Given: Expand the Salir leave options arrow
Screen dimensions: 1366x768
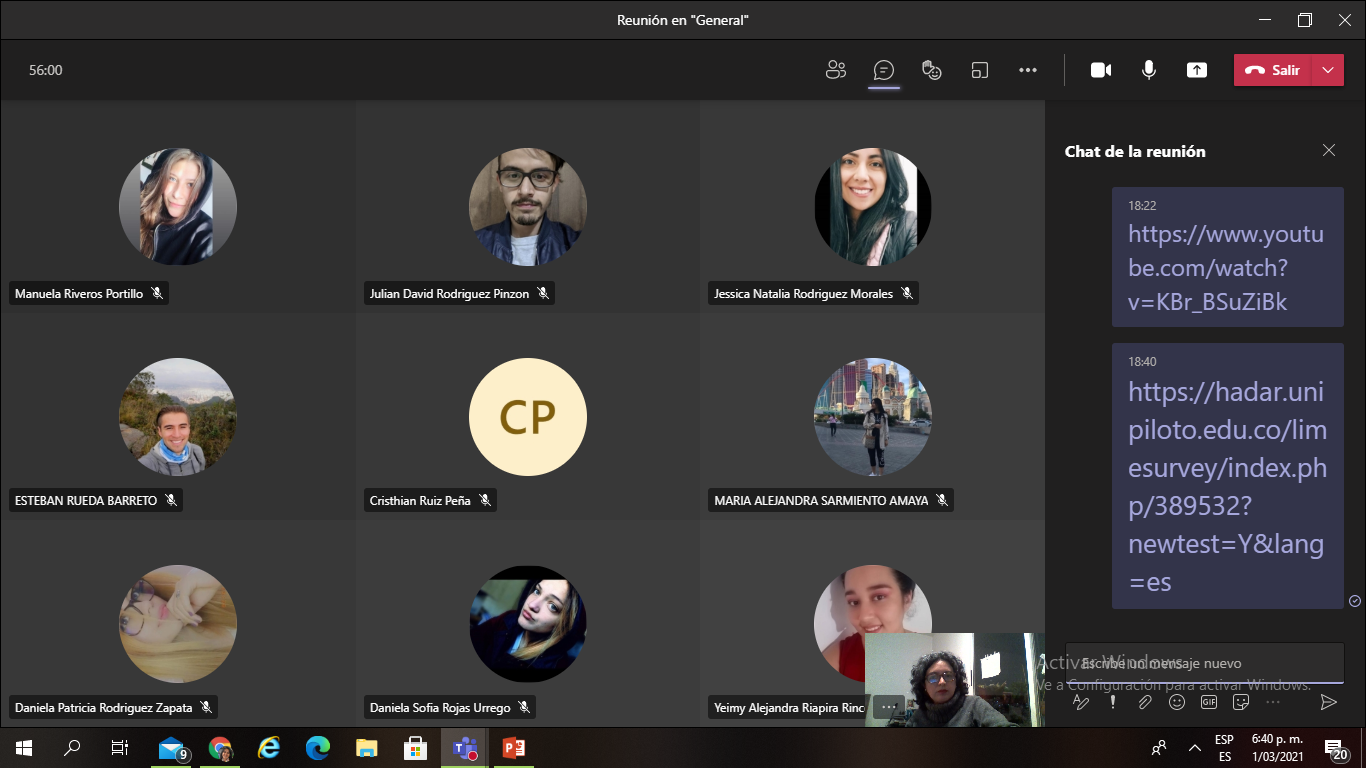Looking at the screenshot, I should [x=1327, y=70].
